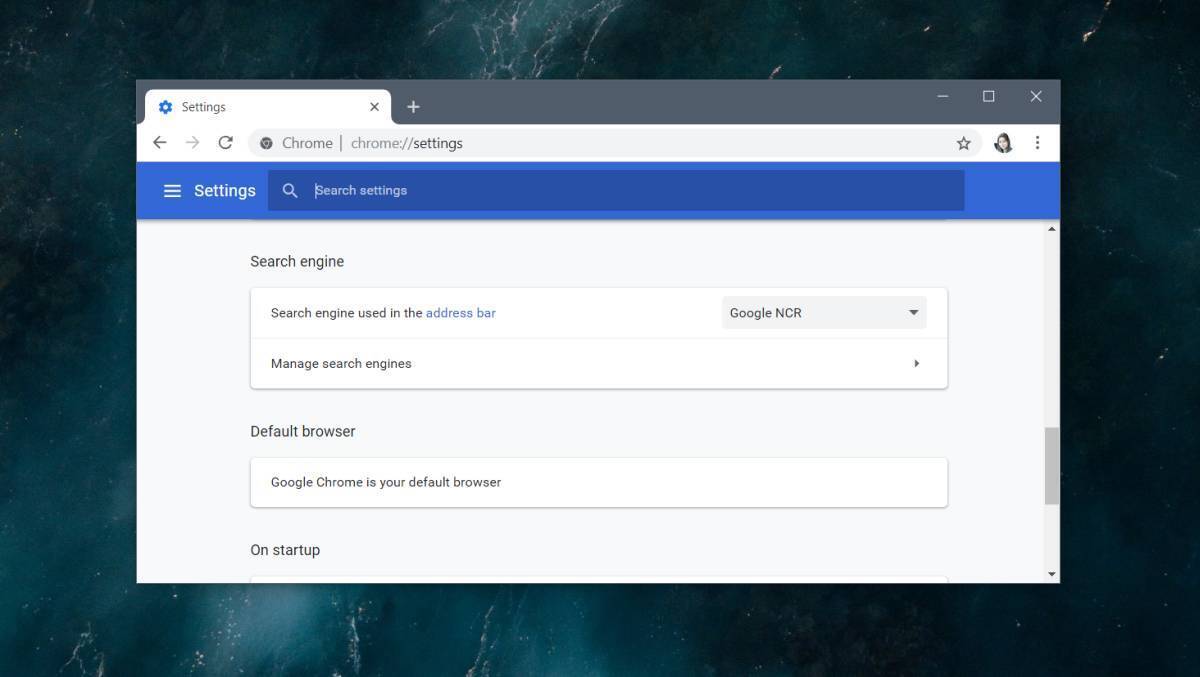Open the Settings hamburger menu
Image resolution: width=1200 pixels, height=677 pixels.
[172, 190]
